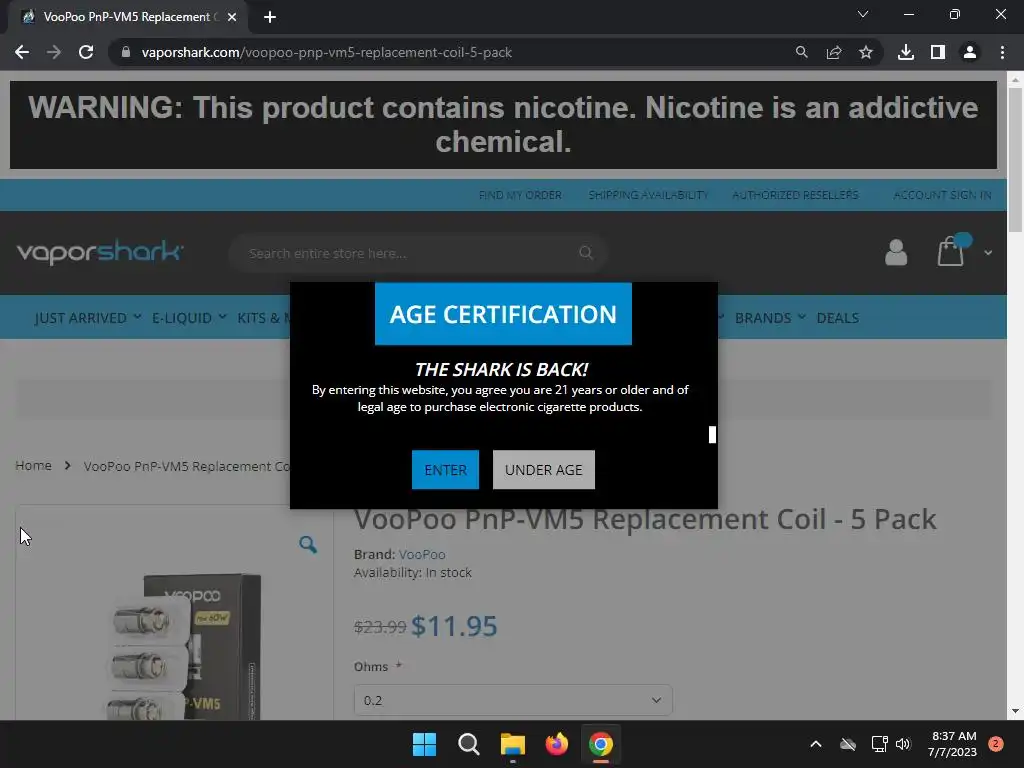Open SHIPPING AVAILABILITY link
This screenshot has width=1024, height=768.
[648, 195]
